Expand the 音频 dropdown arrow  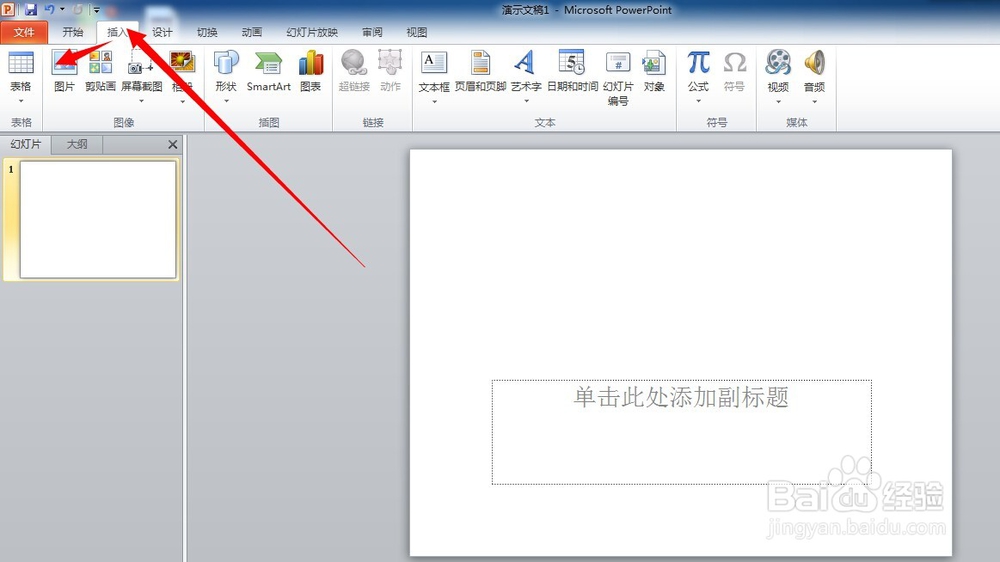814,101
